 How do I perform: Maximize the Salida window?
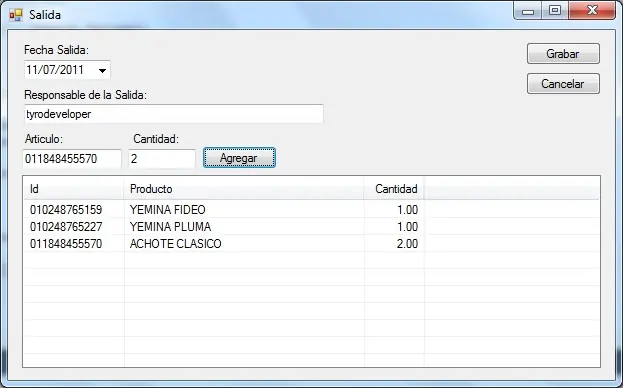pyautogui.click(x=555, y=11)
